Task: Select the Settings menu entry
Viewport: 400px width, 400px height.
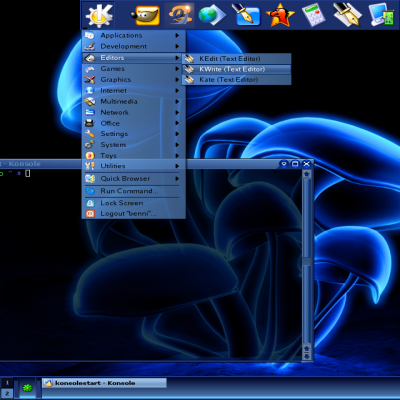Action: [133, 134]
